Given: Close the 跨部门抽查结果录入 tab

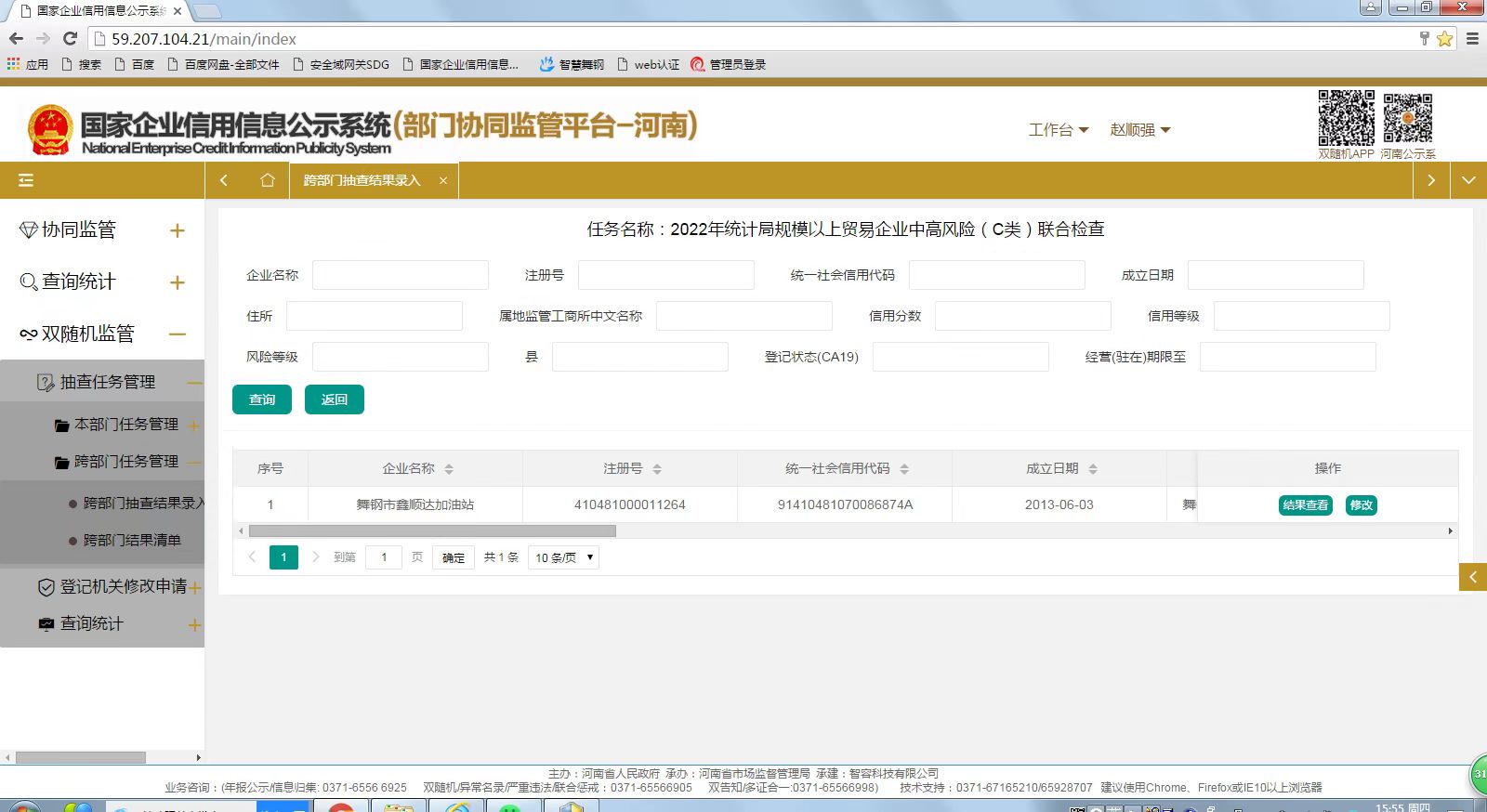Looking at the screenshot, I should tap(443, 180).
